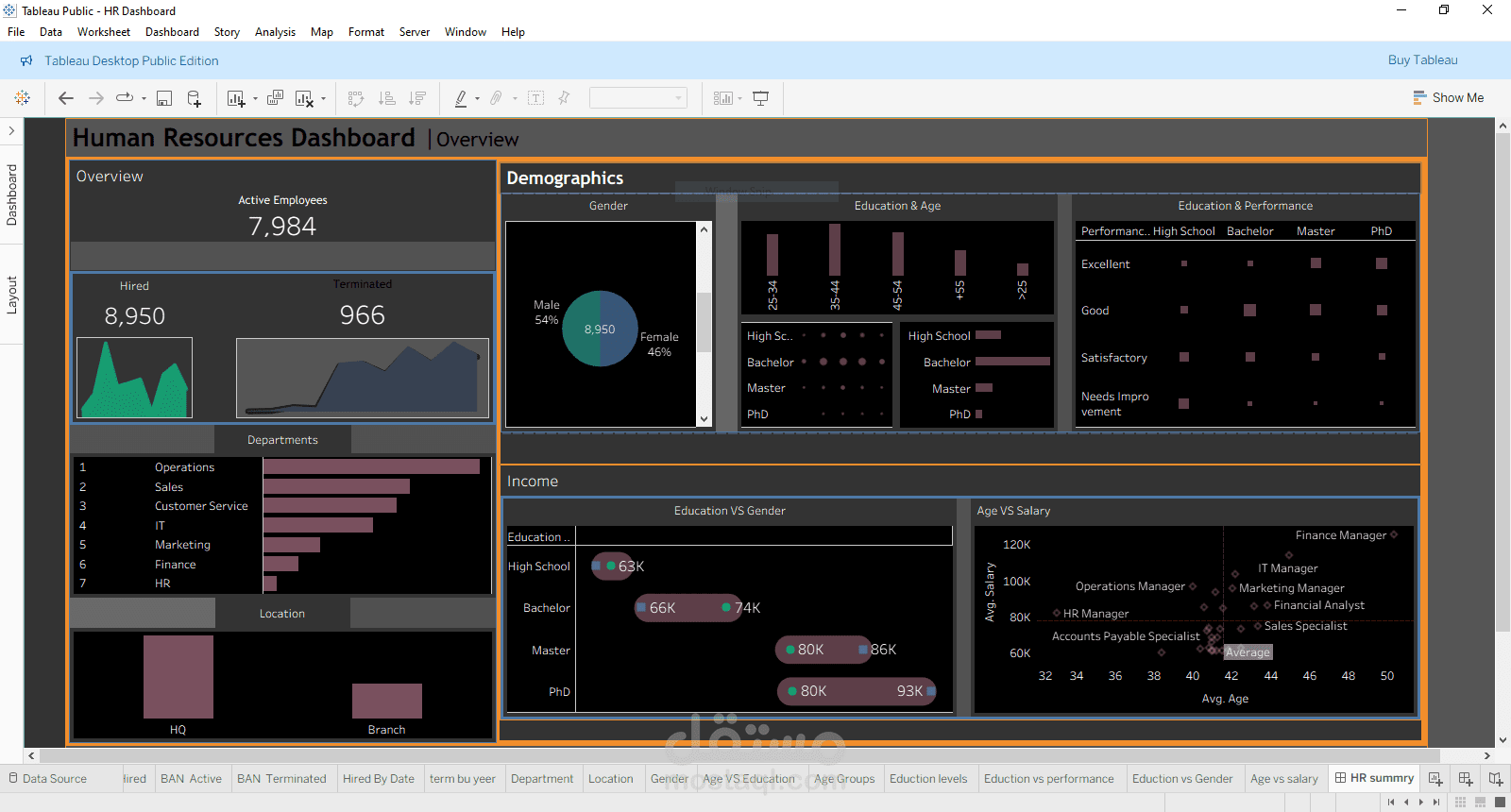The width and height of the screenshot is (1511, 812).
Task: Open the Age vs salary sheet tab
Action: 1284,779
